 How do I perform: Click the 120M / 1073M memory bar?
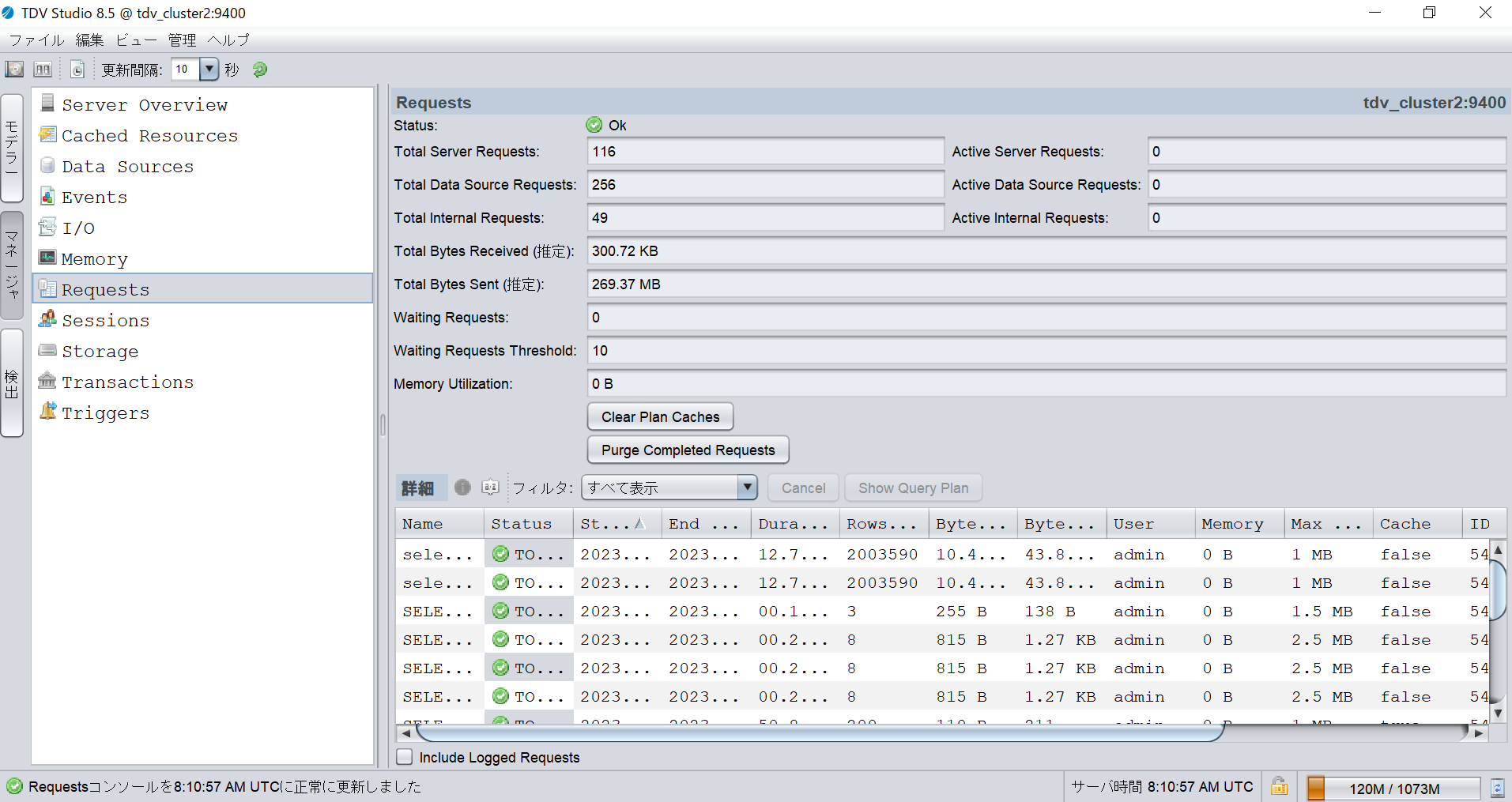pyautogui.click(x=1393, y=789)
